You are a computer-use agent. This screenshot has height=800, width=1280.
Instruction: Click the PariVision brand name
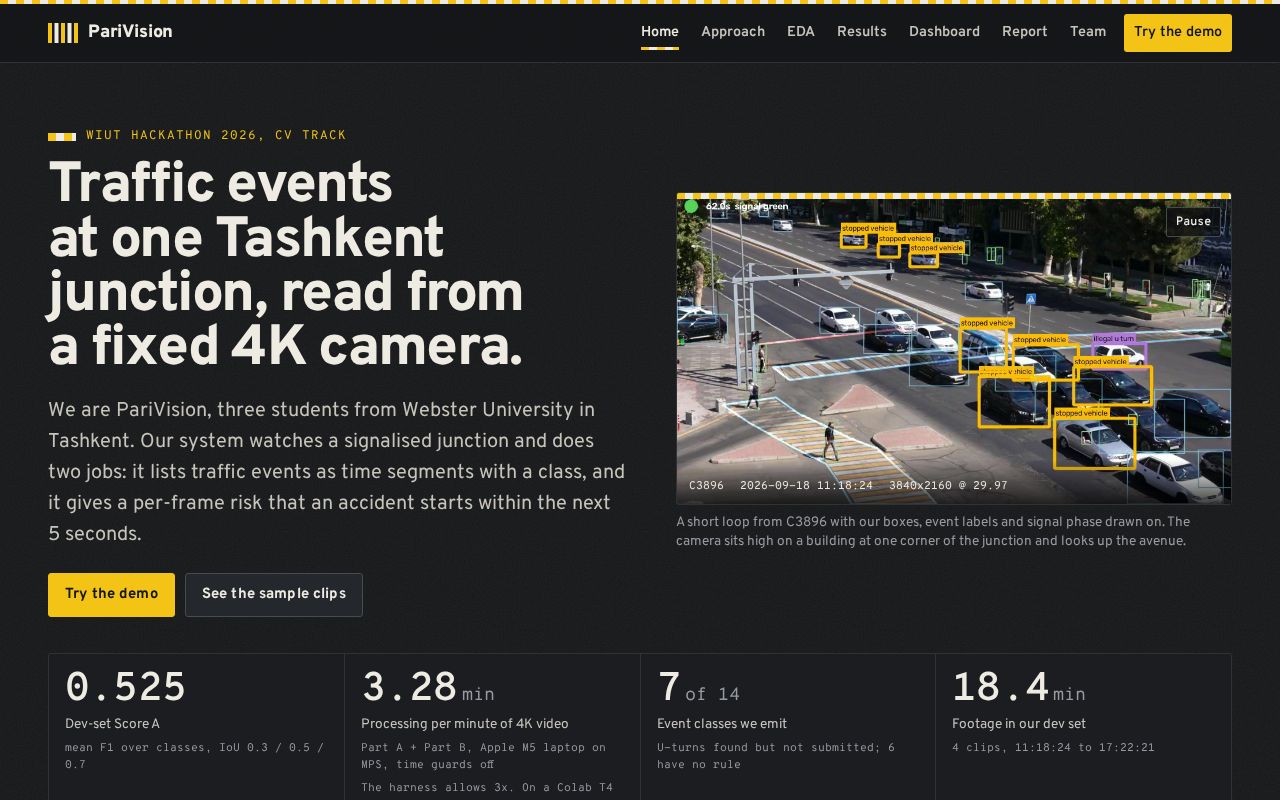(x=130, y=32)
